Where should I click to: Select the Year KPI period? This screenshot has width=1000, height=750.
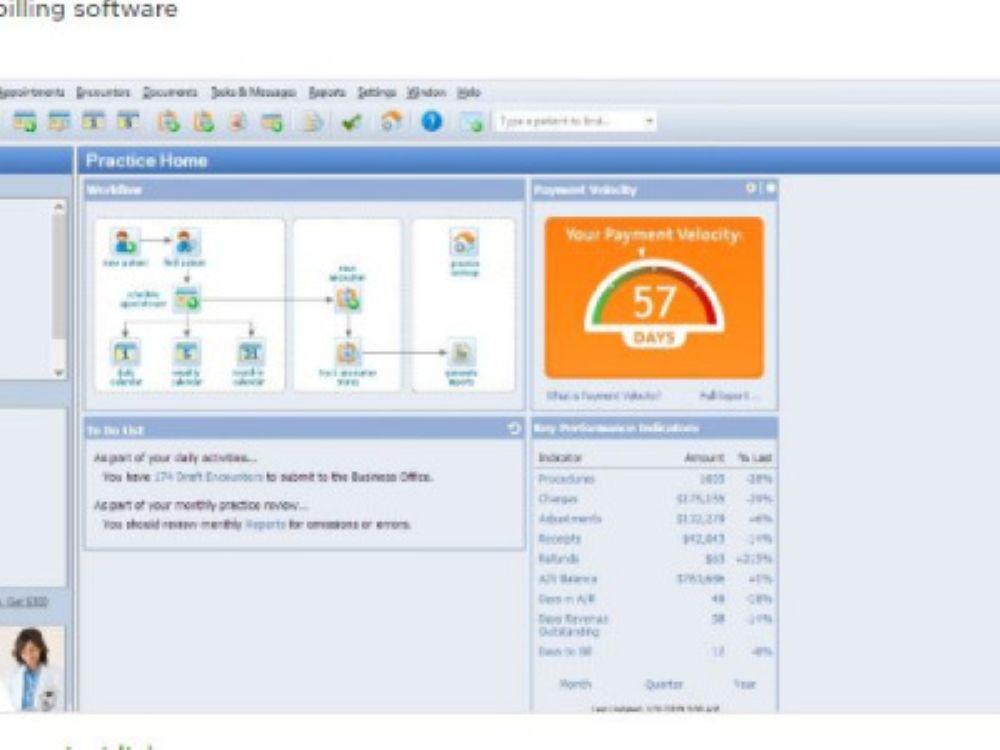click(x=744, y=684)
